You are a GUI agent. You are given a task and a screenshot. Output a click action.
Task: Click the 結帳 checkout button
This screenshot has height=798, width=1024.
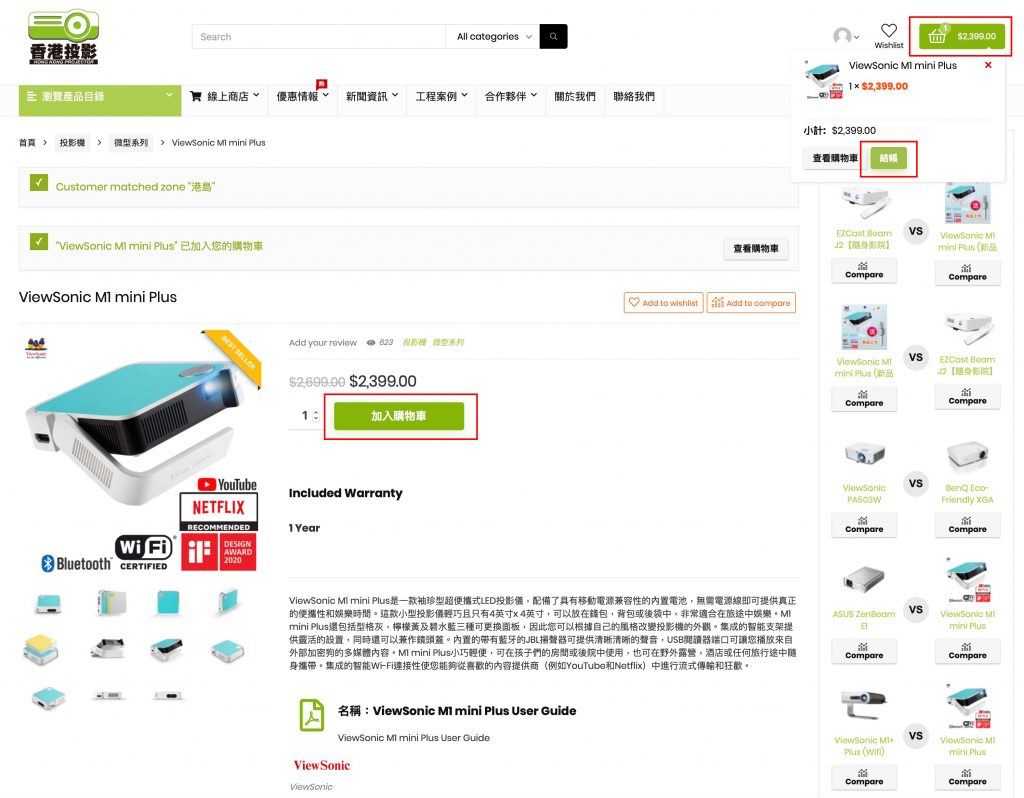pos(888,158)
